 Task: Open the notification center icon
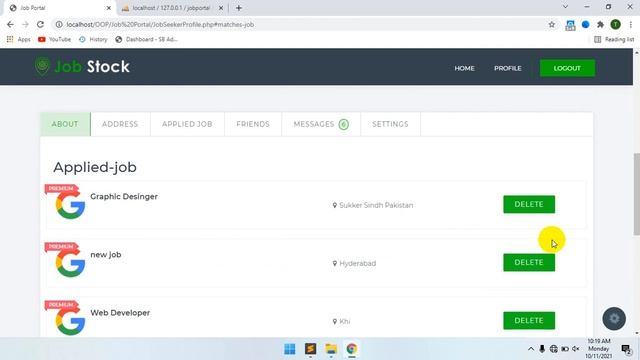coord(626,349)
